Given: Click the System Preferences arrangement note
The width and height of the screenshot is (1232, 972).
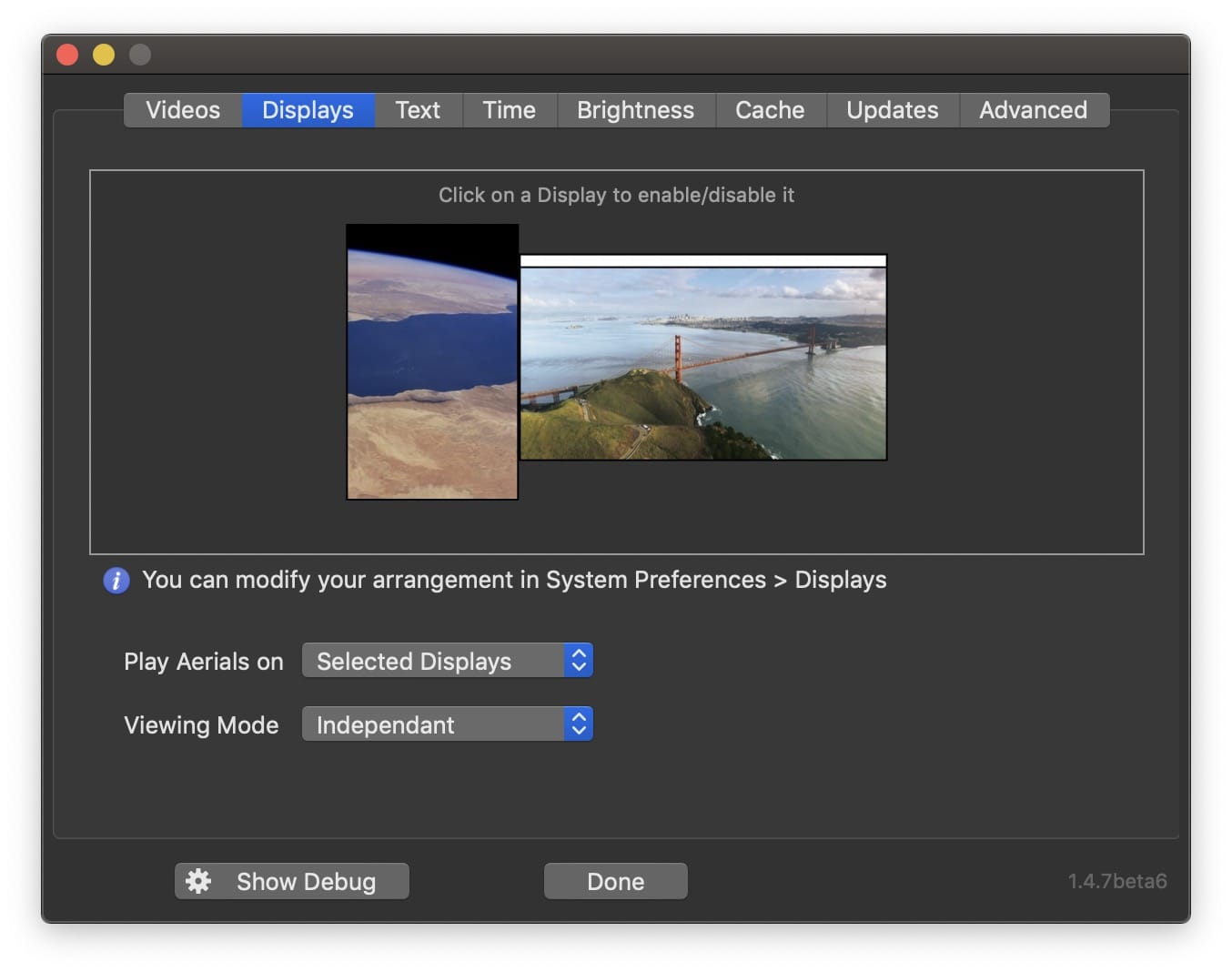Looking at the screenshot, I should (x=514, y=580).
